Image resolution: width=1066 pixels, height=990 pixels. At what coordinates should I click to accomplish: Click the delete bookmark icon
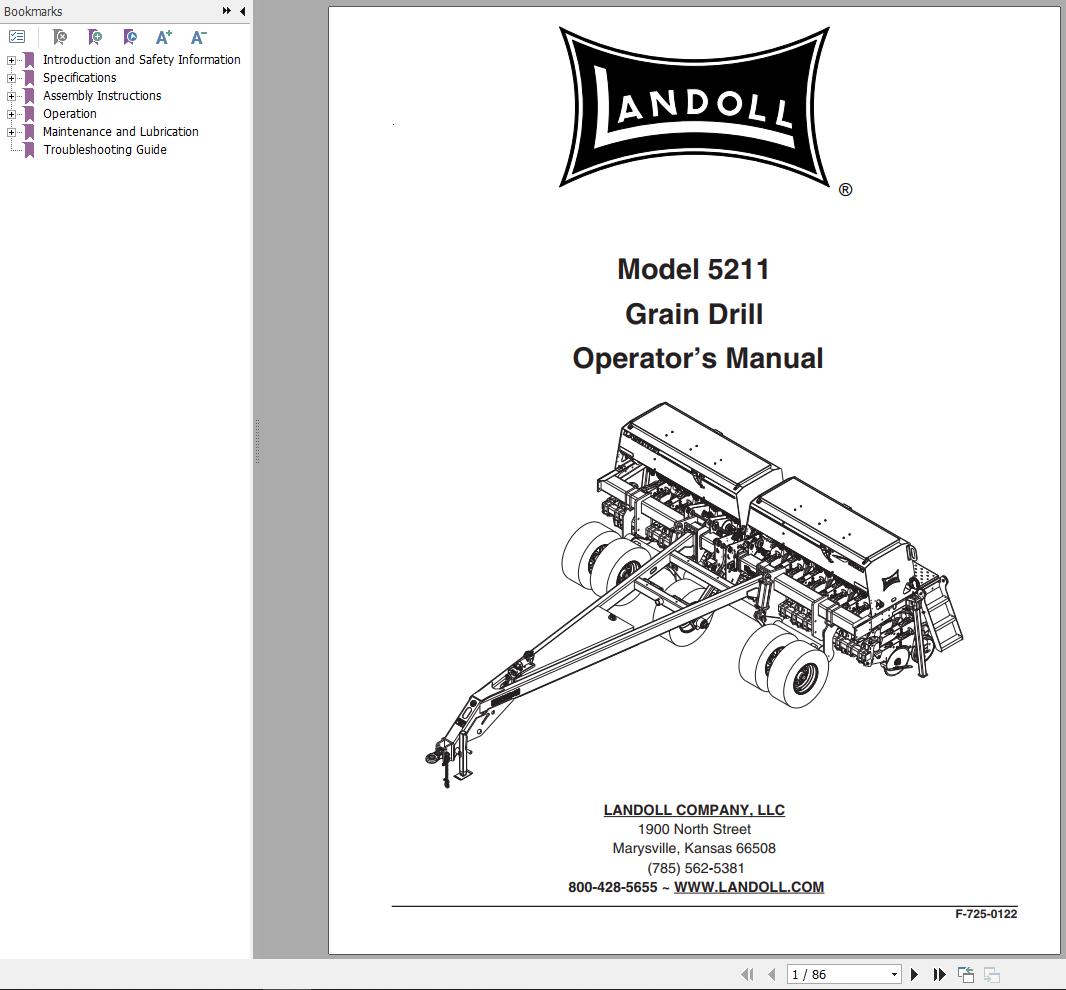click(x=60, y=36)
